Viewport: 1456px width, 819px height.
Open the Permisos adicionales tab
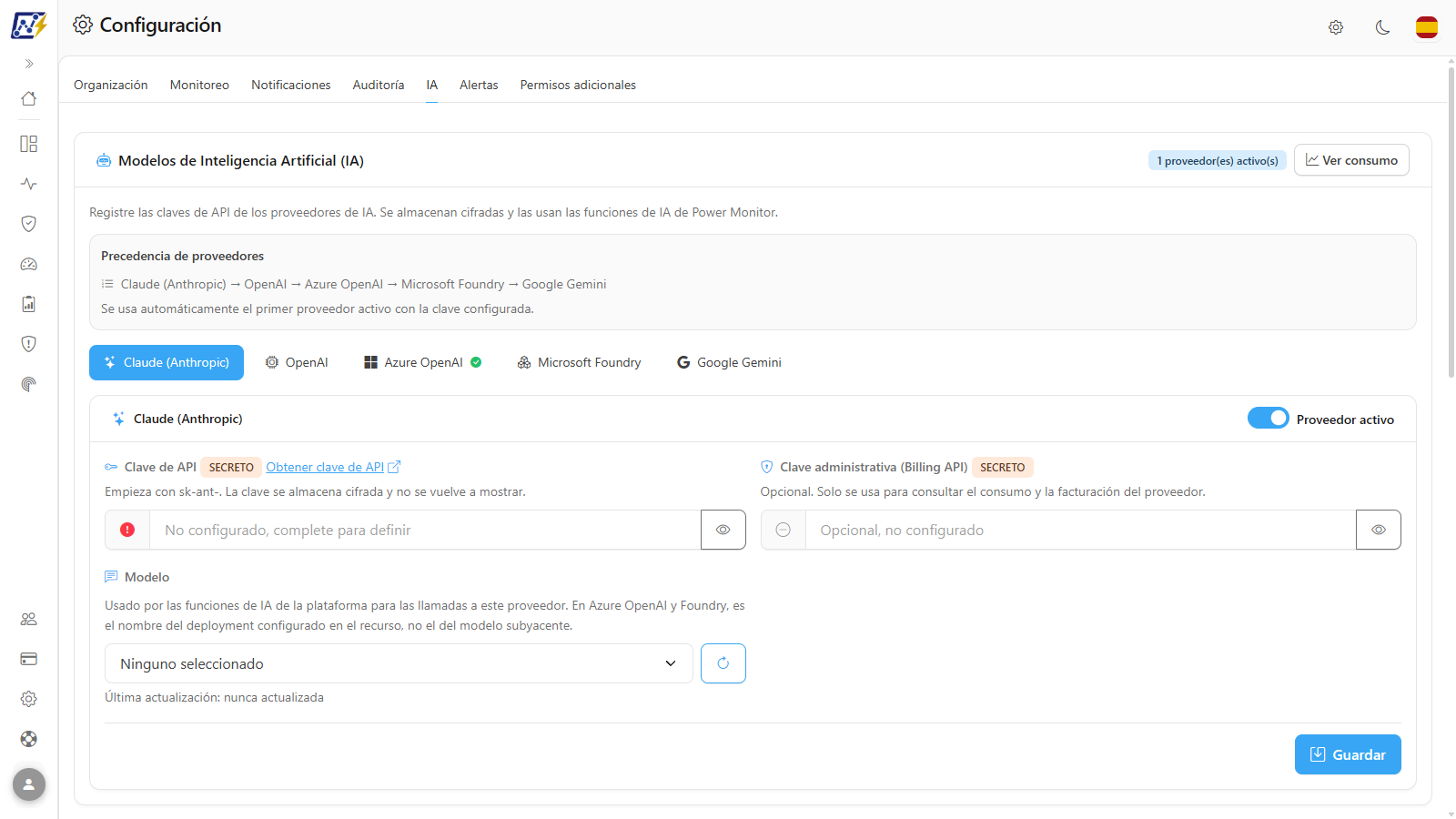point(578,85)
